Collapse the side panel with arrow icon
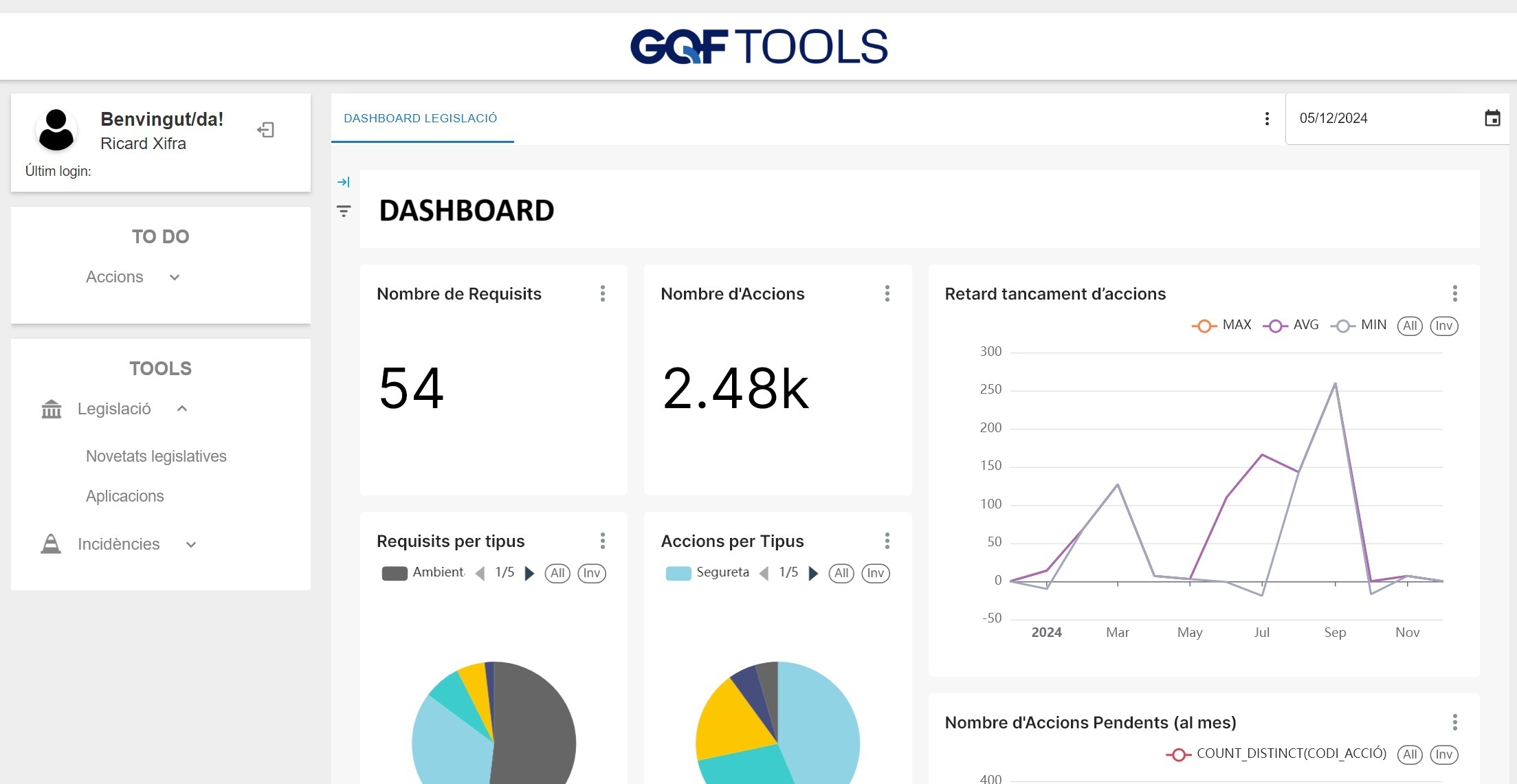Screen dimensions: 1517x784 tap(344, 182)
